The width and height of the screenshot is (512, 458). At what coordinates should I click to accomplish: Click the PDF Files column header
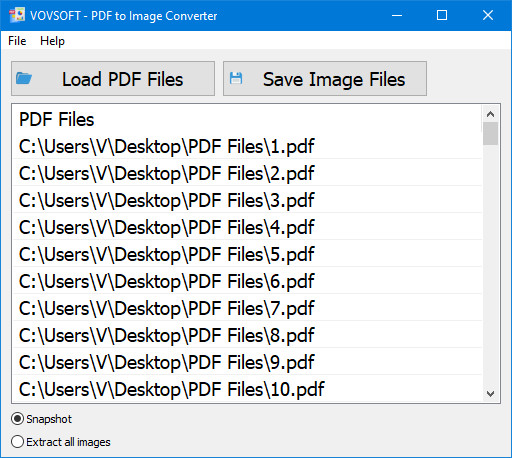click(x=57, y=119)
